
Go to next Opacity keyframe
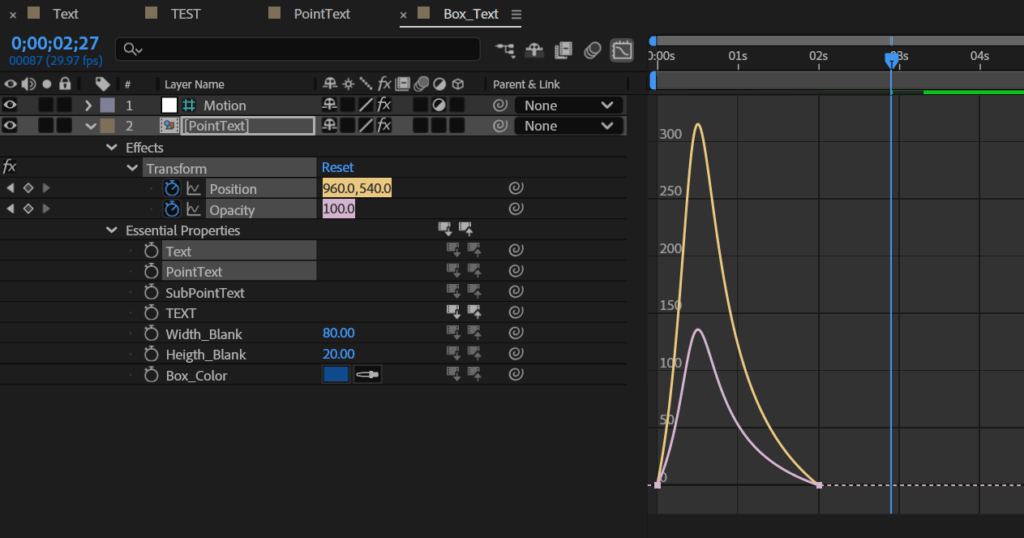tap(46, 209)
